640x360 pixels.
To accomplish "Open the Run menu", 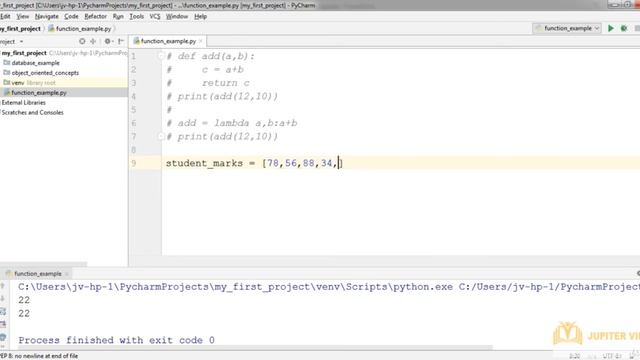I will [x=118, y=16].
